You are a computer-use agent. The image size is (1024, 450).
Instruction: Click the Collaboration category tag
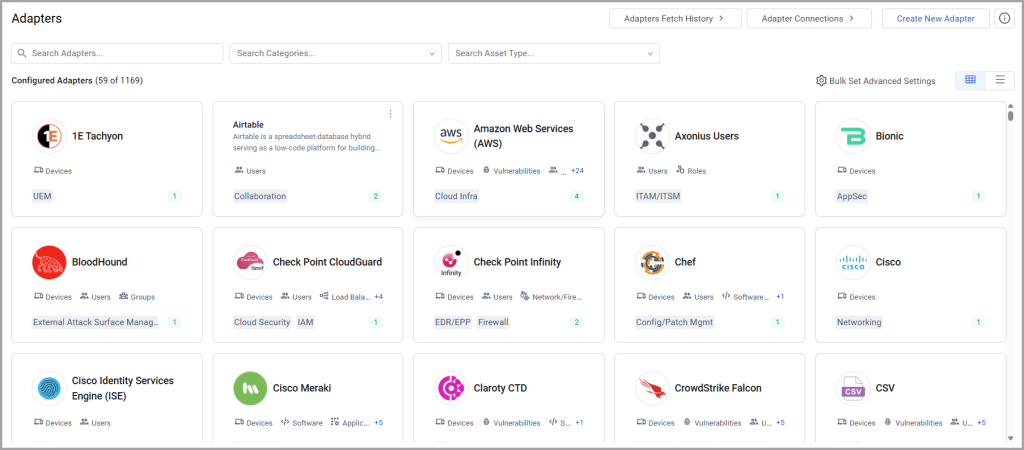[x=260, y=196]
